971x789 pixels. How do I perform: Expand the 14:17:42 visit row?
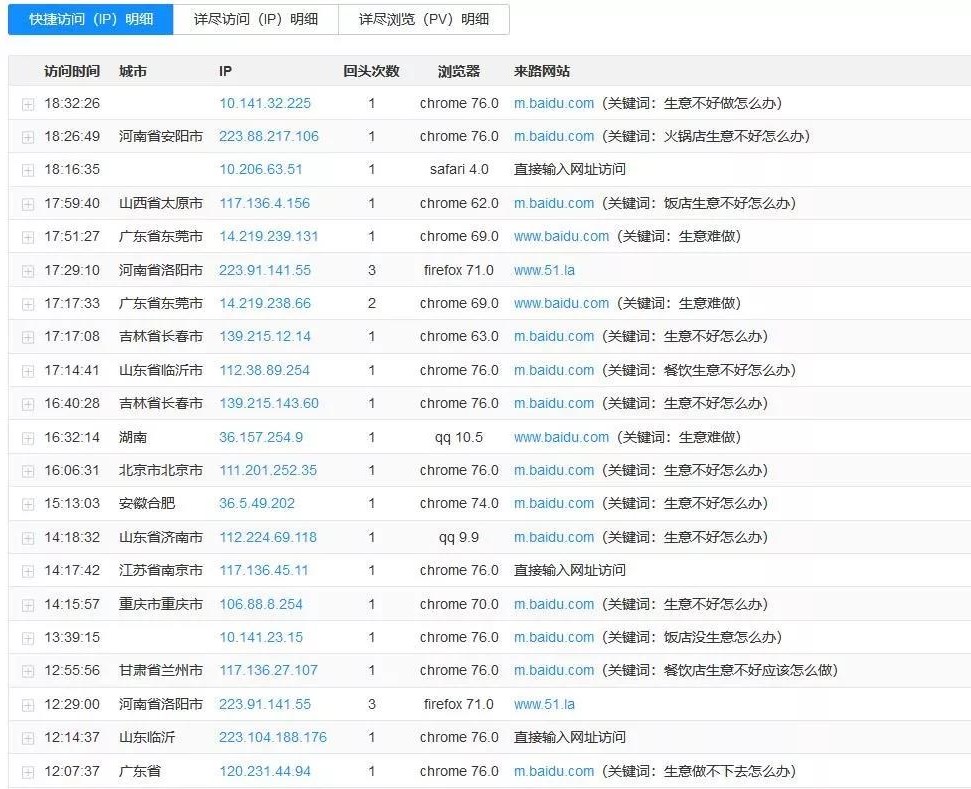28,572
